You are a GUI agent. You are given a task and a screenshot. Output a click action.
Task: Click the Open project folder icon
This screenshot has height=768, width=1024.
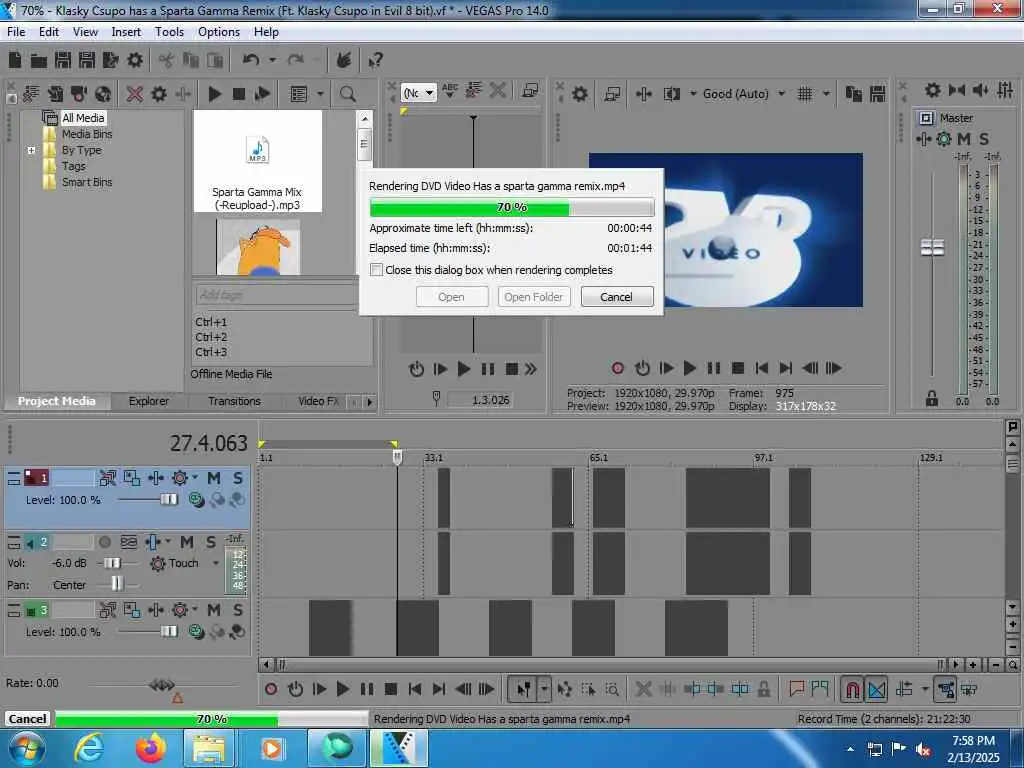[x=39, y=61]
